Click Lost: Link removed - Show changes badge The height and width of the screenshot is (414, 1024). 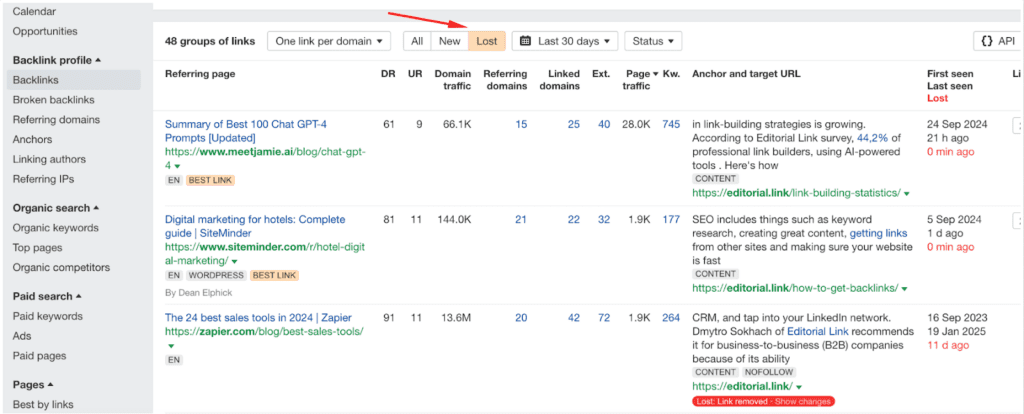click(x=763, y=401)
